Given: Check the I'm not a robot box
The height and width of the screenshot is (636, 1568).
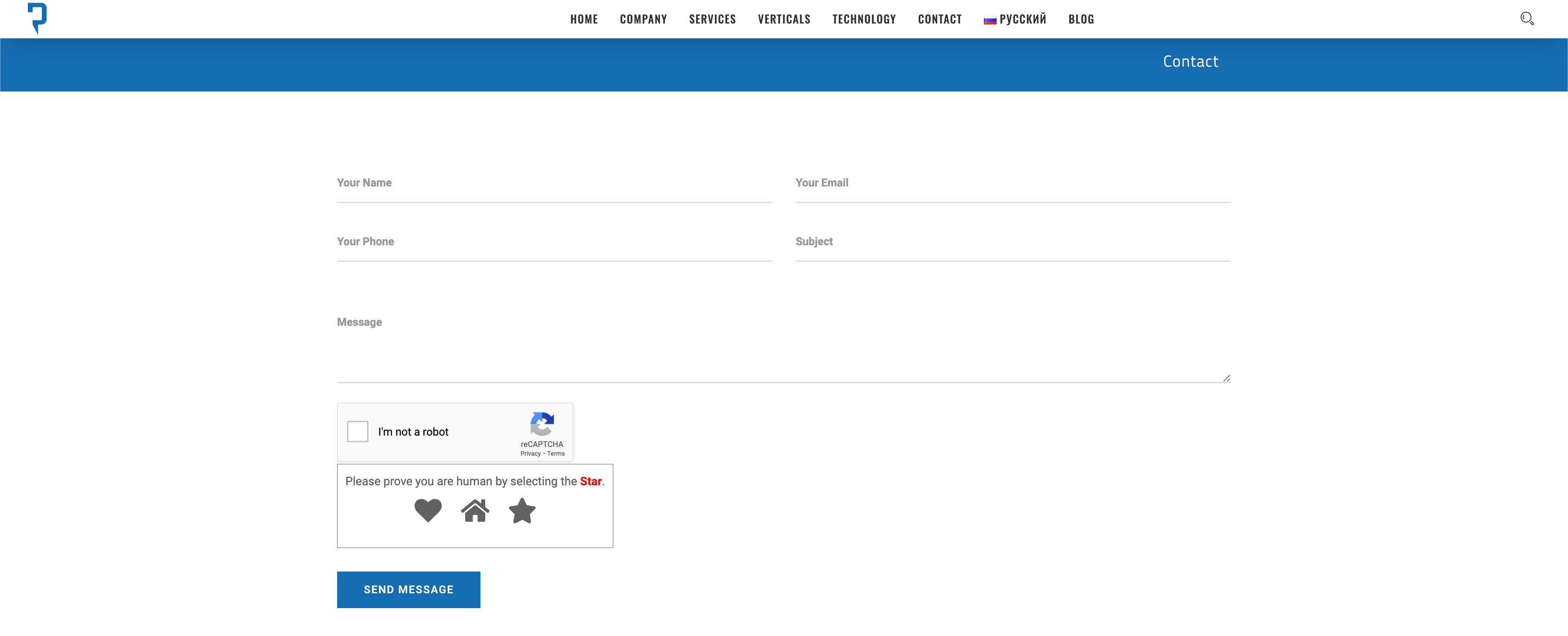Looking at the screenshot, I should (358, 432).
